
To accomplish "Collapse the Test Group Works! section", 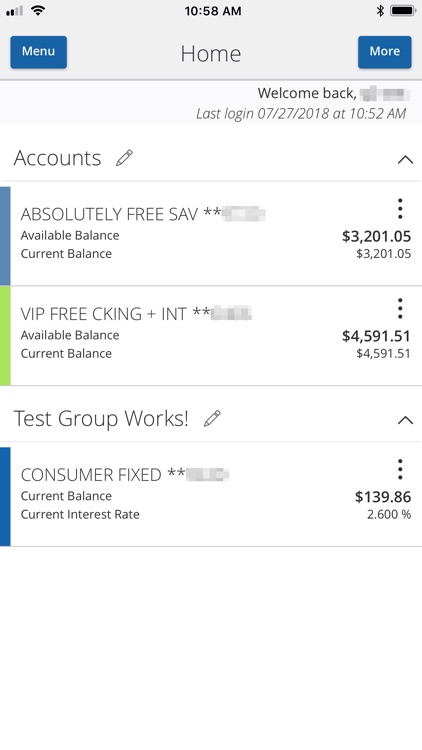I will click(405, 420).
